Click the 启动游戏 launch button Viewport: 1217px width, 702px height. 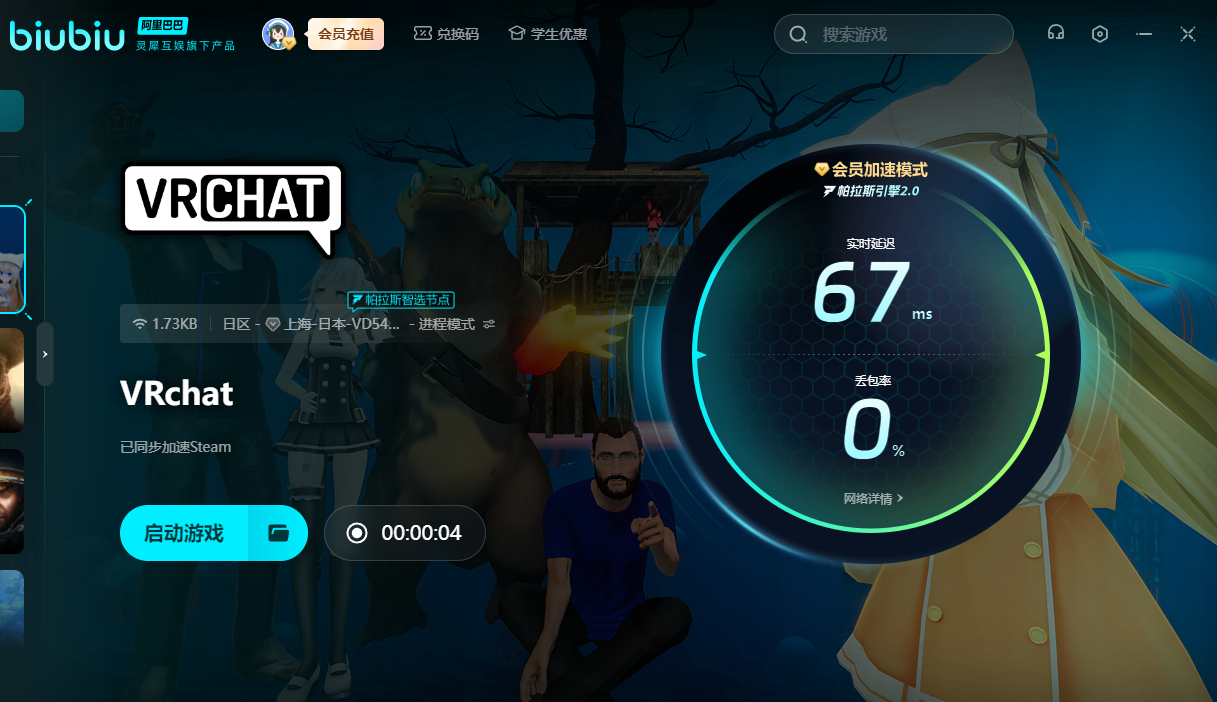coord(184,533)
